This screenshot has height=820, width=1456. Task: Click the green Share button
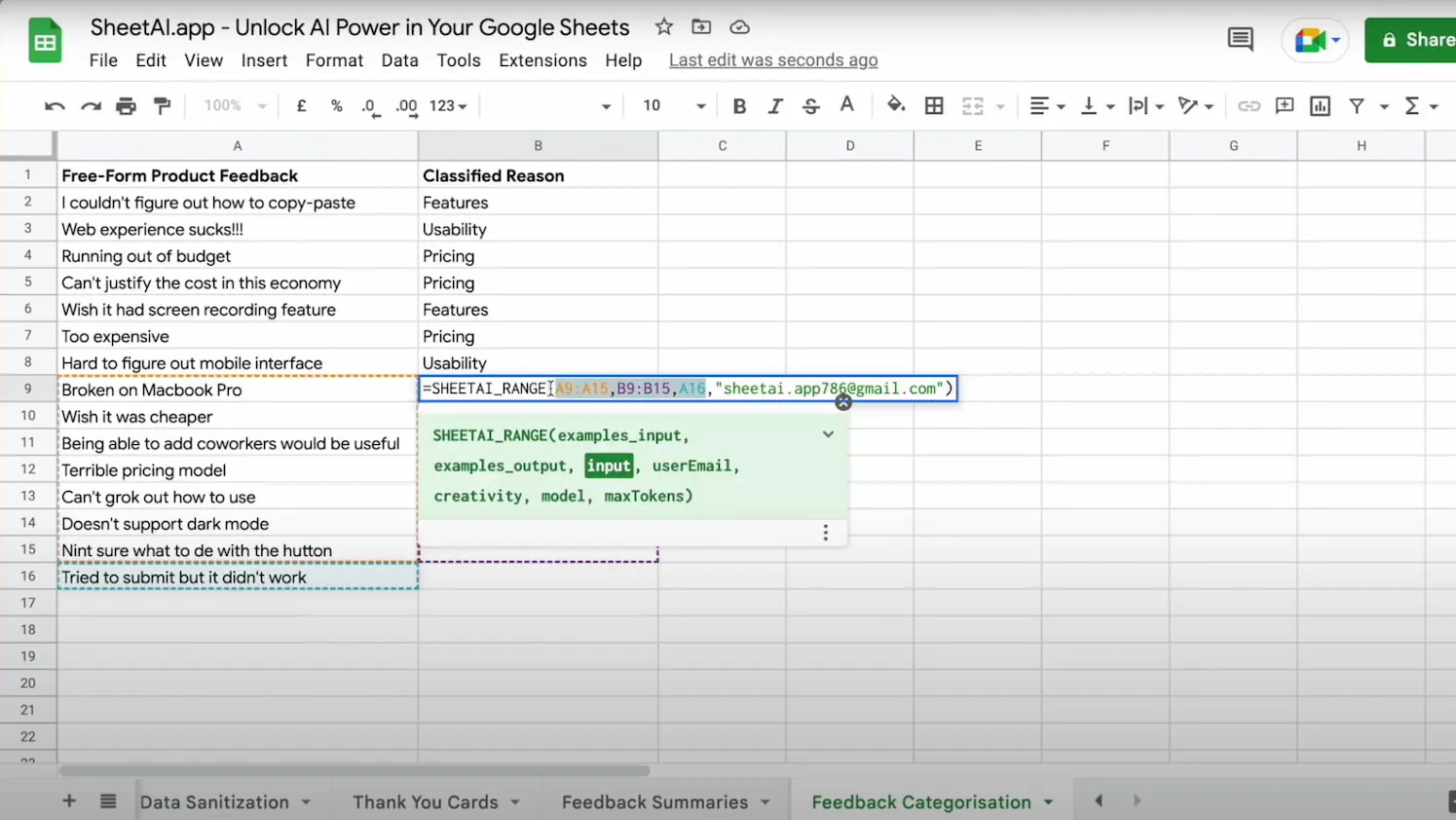tap(1411, 40)
